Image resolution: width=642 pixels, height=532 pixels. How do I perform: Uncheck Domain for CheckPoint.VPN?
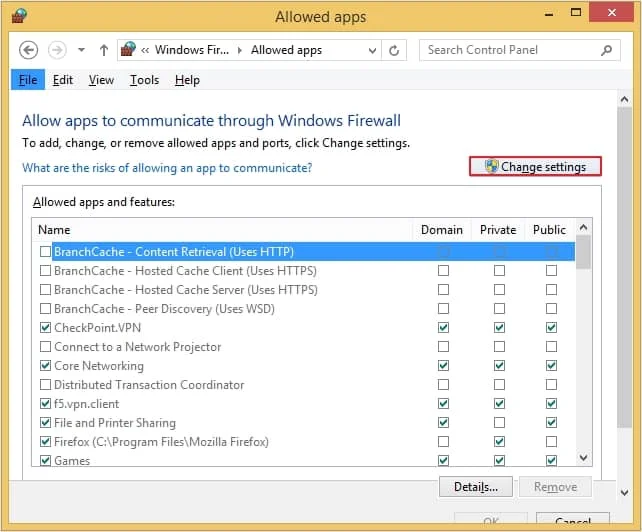pos(443,327)
